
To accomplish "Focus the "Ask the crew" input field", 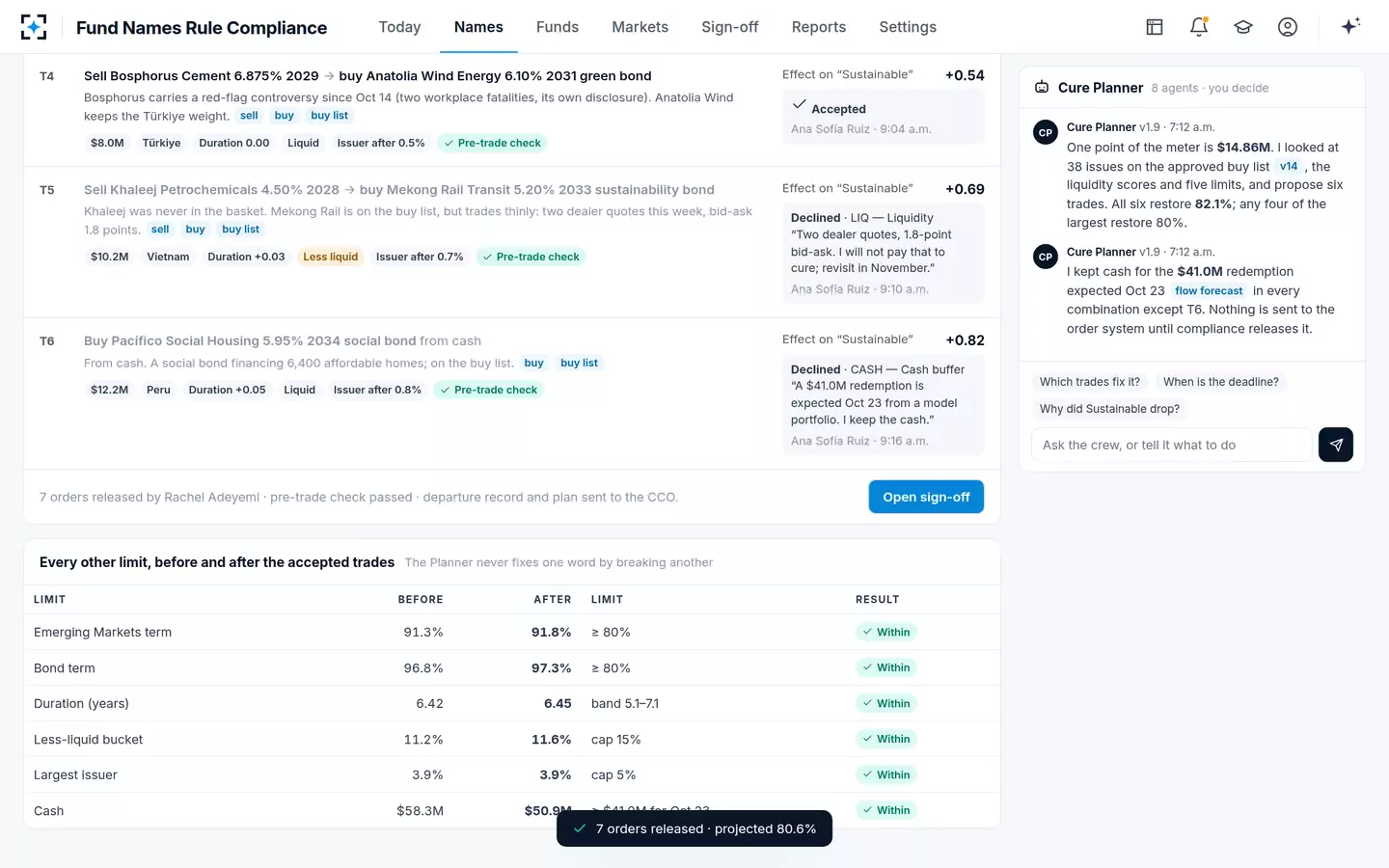I will pos(1172,445).
